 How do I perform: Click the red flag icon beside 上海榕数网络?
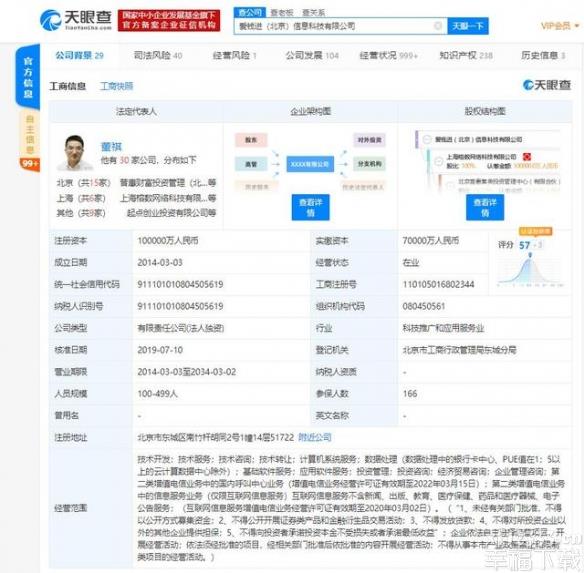click(x=527, y=156)
